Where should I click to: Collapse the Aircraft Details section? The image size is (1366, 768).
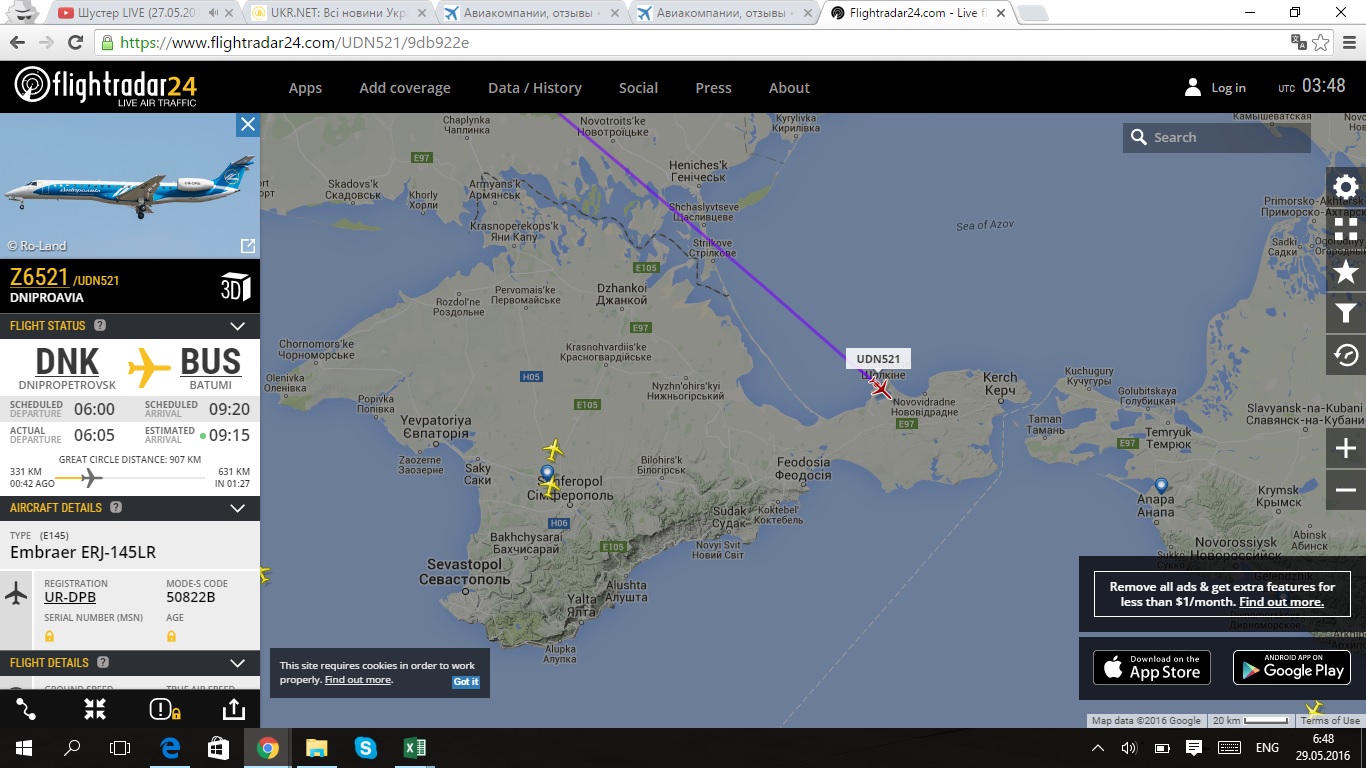238,508
